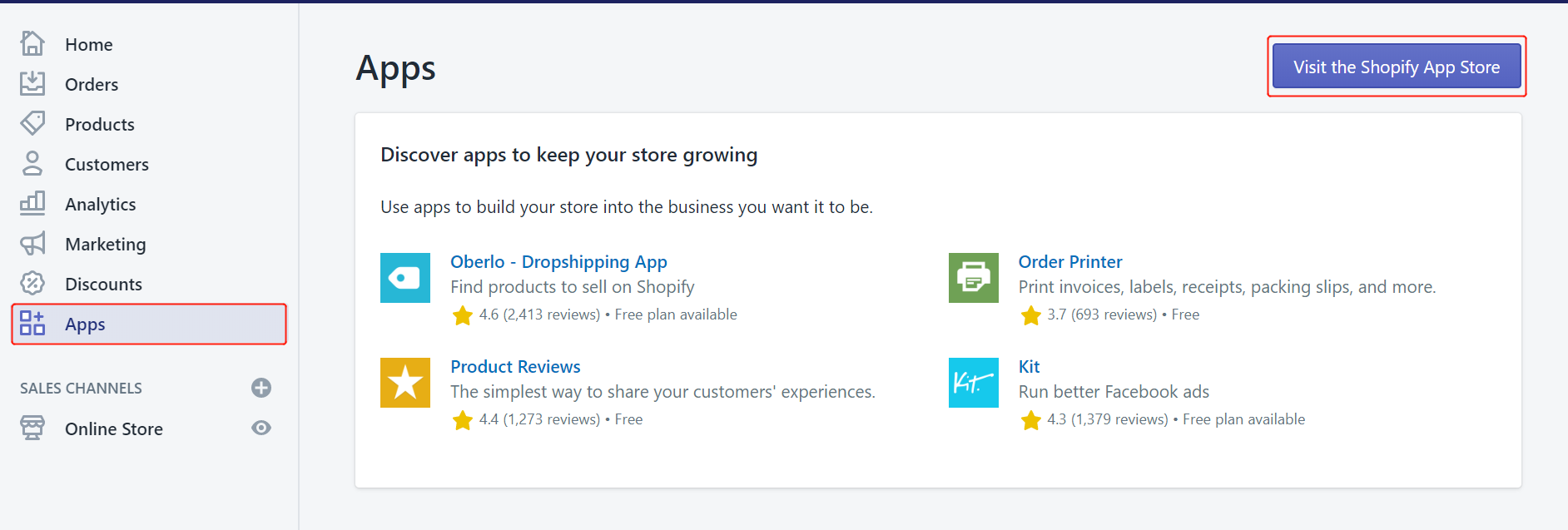Add a sales channel with plus icon
Screen dimensions: 1568x530
point(261,388)
